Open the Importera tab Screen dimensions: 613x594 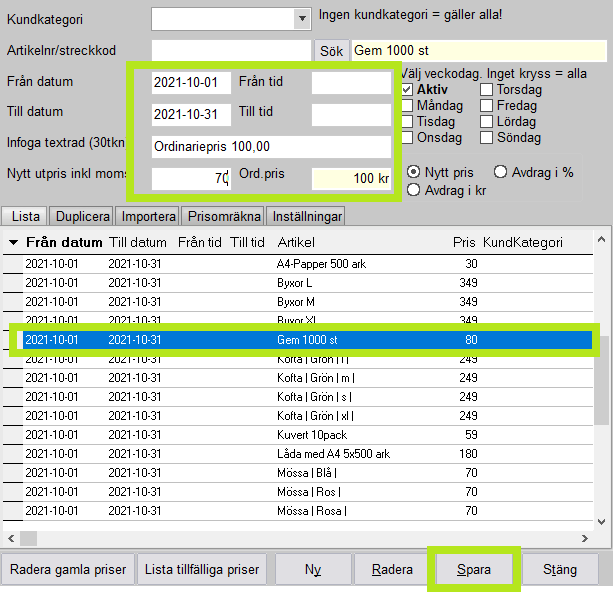(x=149, y=216)
